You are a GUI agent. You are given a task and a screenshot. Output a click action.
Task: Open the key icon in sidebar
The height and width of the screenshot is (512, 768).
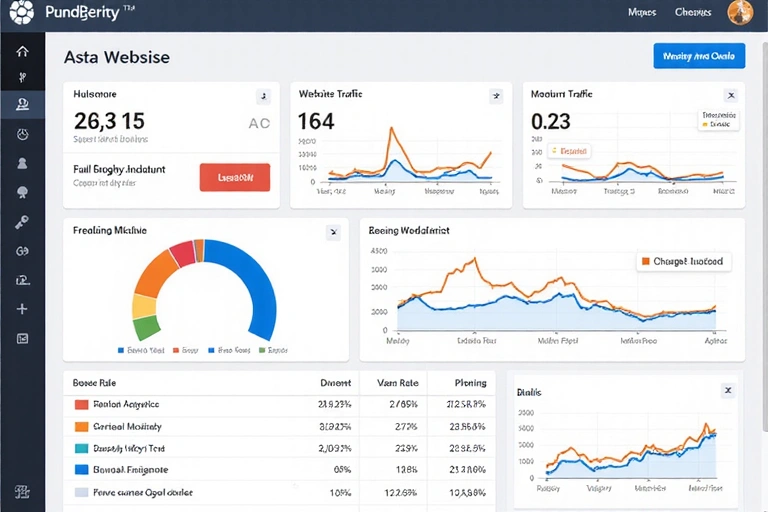[22, 222]
